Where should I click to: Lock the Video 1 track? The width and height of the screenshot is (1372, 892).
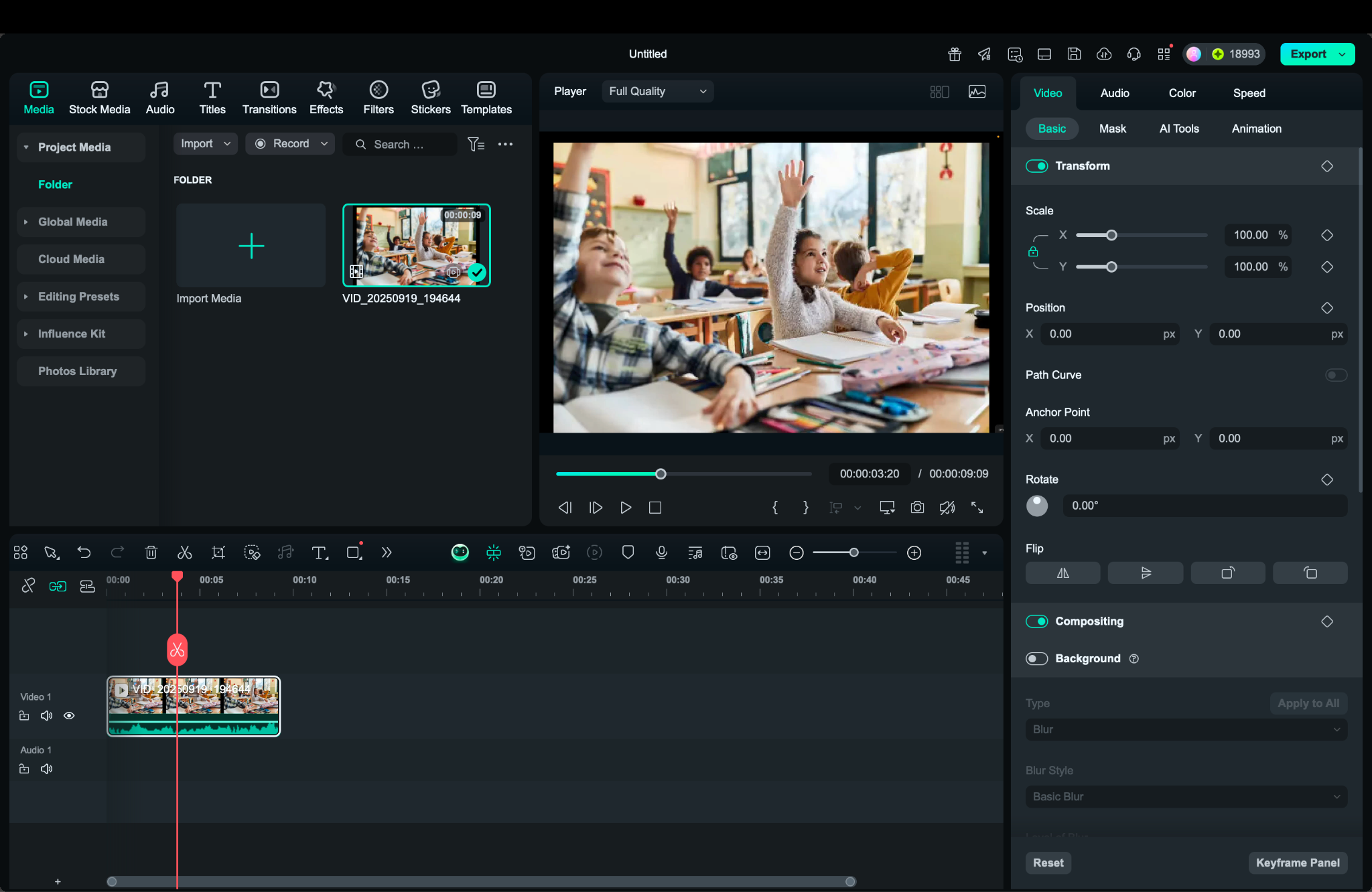point(24,716)
